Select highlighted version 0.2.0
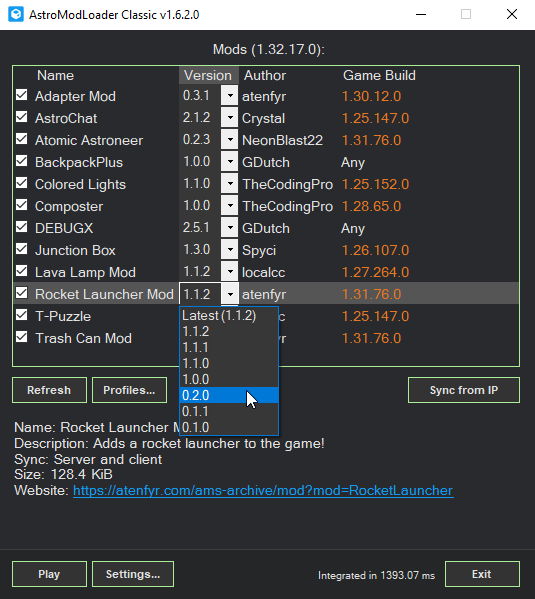535x599 pixels. 229,395
